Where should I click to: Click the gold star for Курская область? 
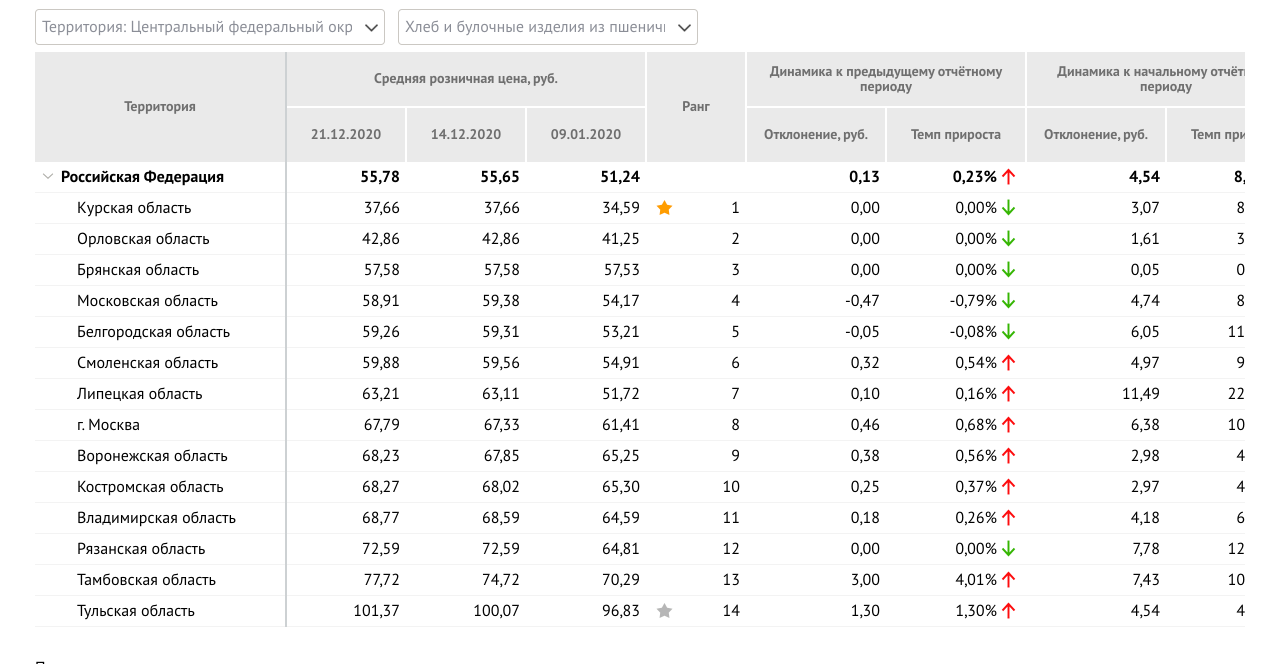(664, 208)
